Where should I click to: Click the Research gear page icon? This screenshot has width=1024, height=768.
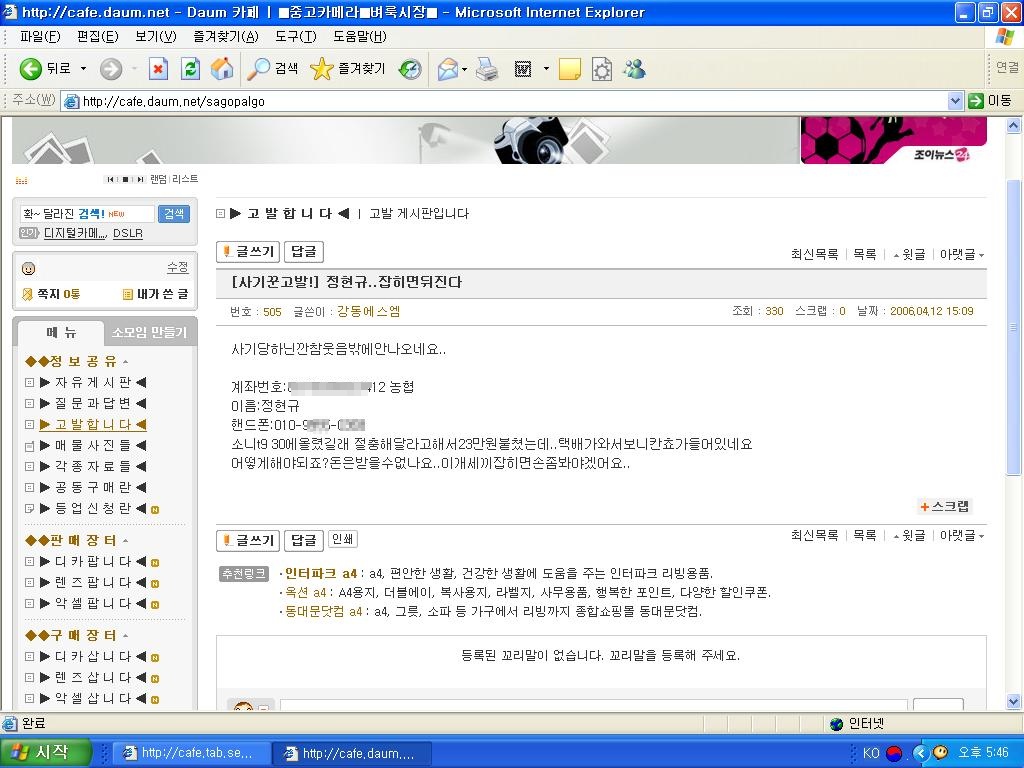click(x=601, y=69)
